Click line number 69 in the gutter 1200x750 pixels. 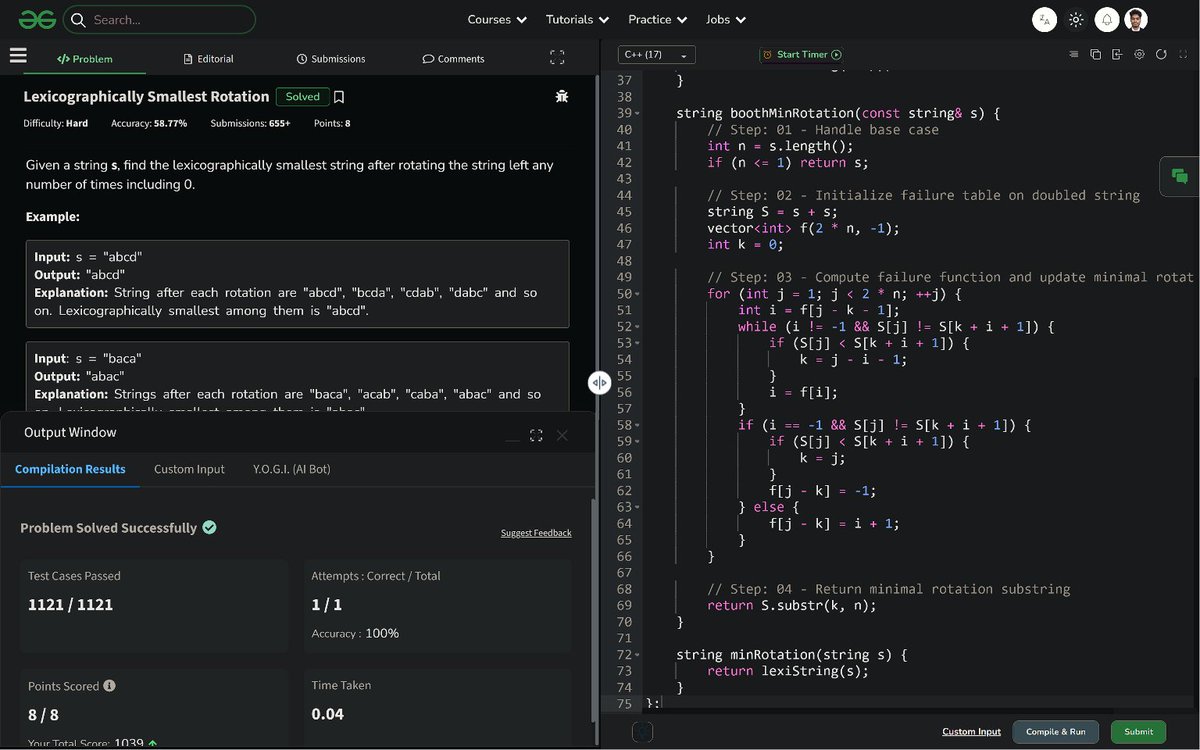point(624,605)
